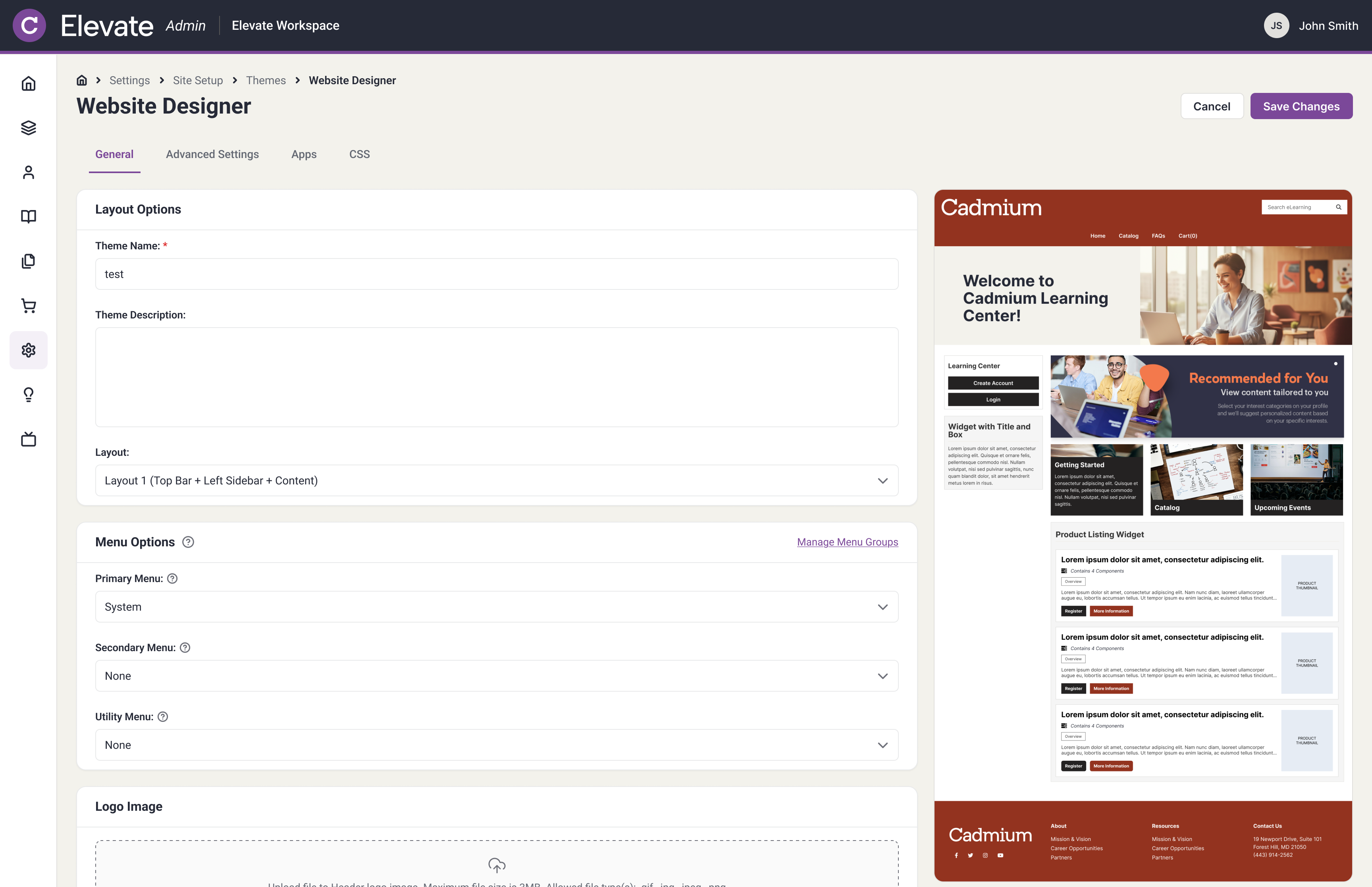Screen dimensions: 1372x887
Task: Click the purple Elevate C logo
Action: tap(29, 25)
